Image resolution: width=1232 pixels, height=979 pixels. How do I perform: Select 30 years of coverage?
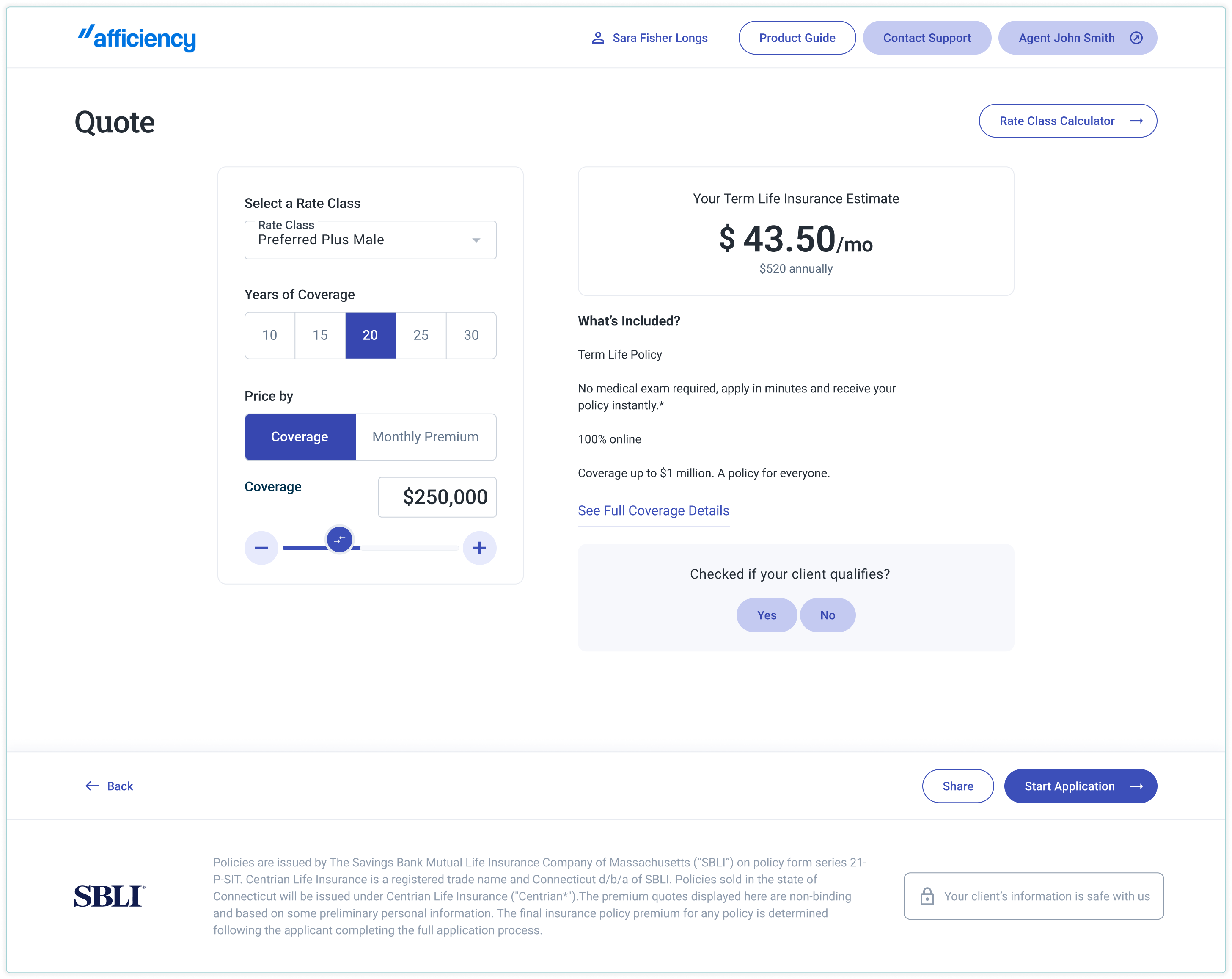(x=471, y=335)
